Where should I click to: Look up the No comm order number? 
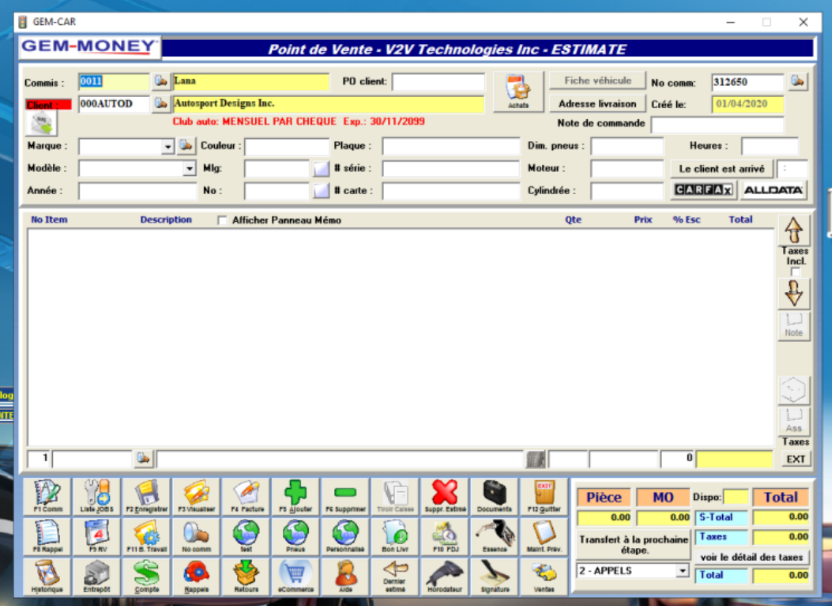(x=798, y=81)
